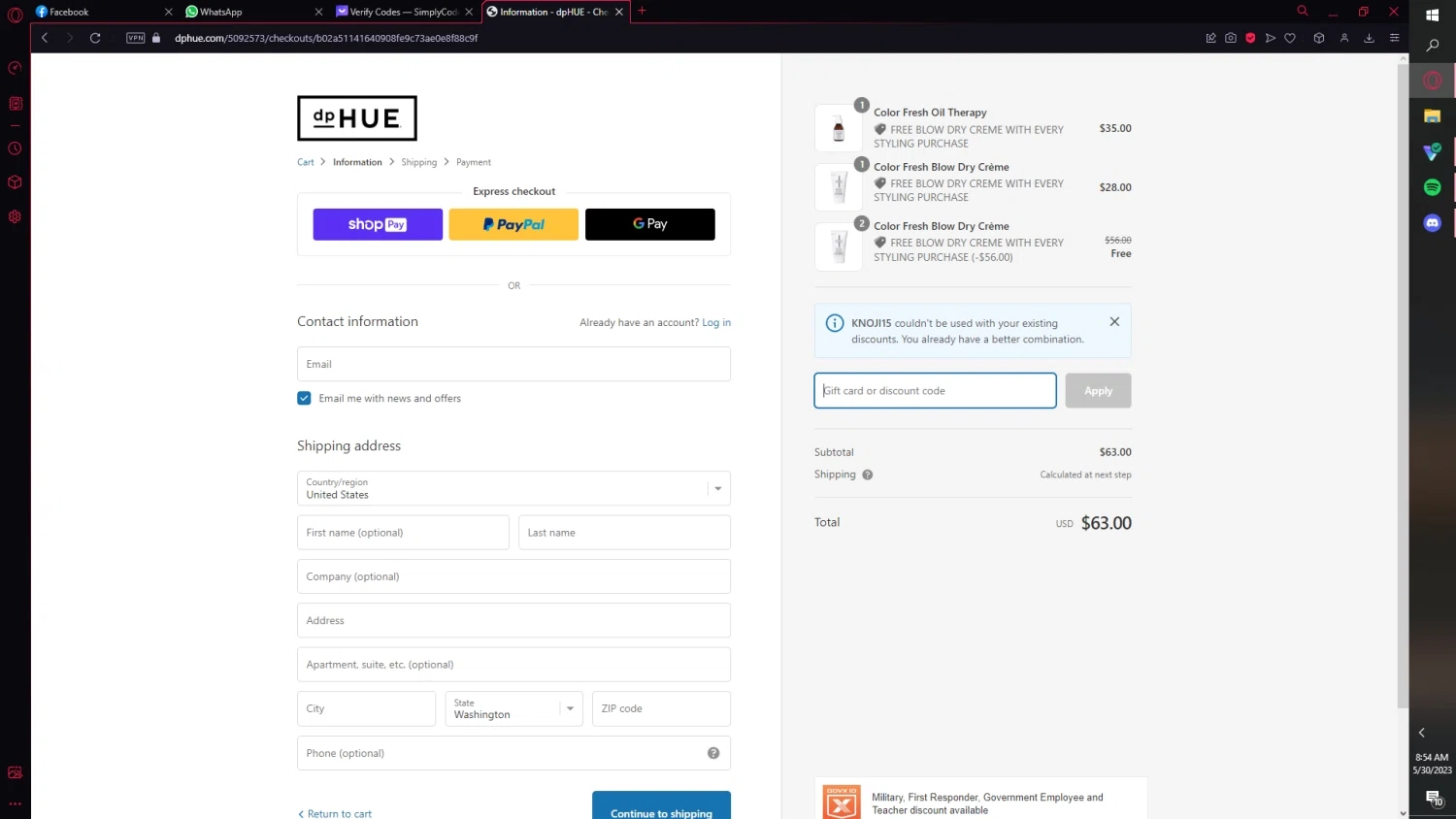
Task: Return to cart link
Action: pos(335,813)
